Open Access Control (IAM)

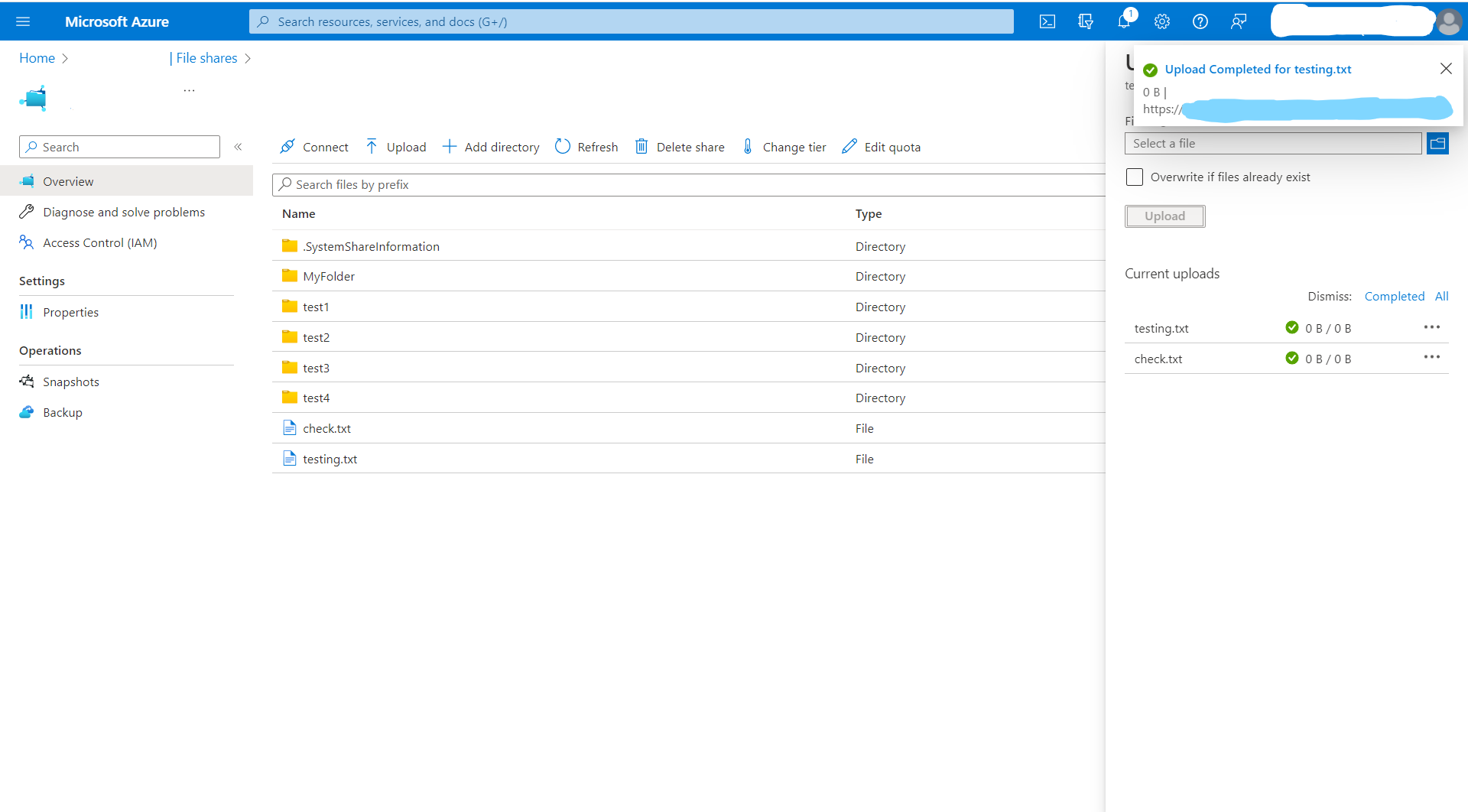[100, 242]
